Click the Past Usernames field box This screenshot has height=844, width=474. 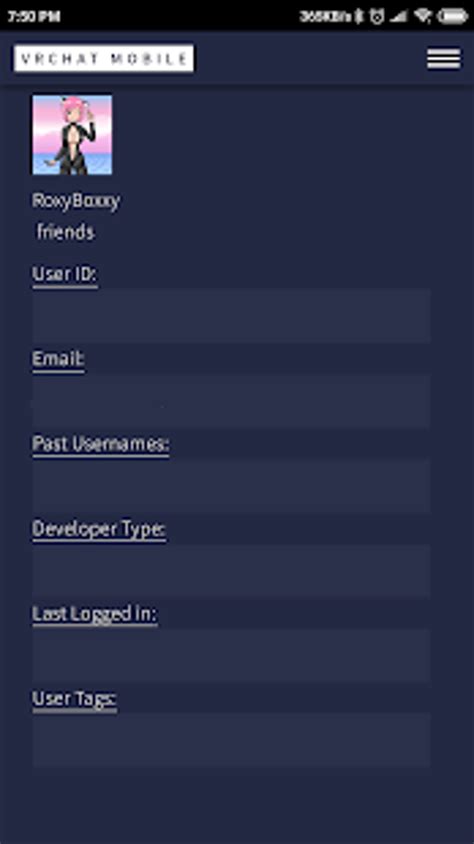[x=231, y=486]
